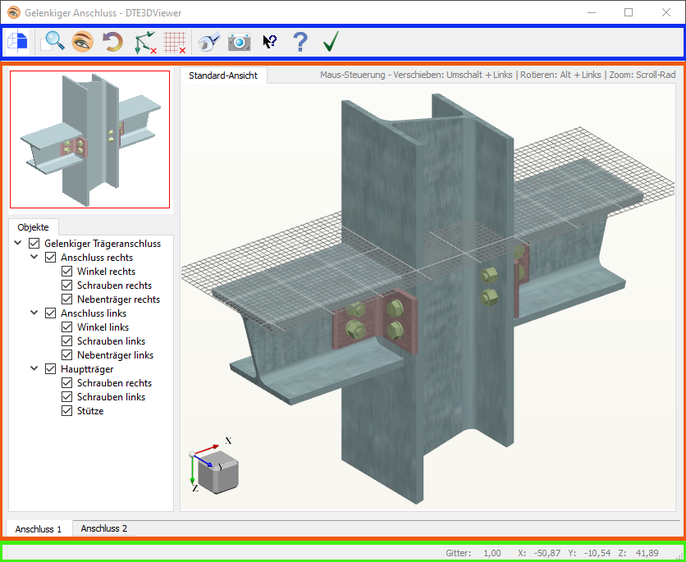Select the magnifier zoom tool
The width and height of the screenshot is (686, 562).
click(52, 42)
